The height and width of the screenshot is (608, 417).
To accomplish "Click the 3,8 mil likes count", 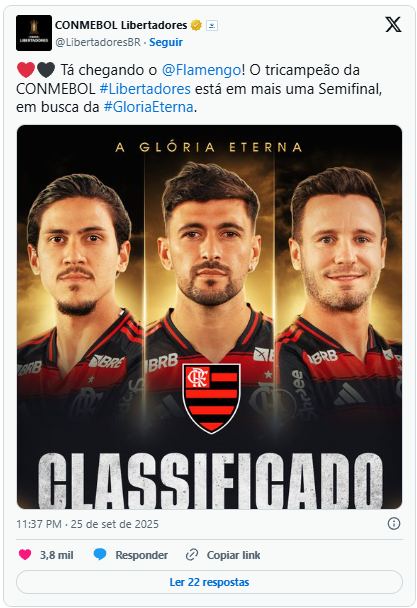I will pos(57,555).
